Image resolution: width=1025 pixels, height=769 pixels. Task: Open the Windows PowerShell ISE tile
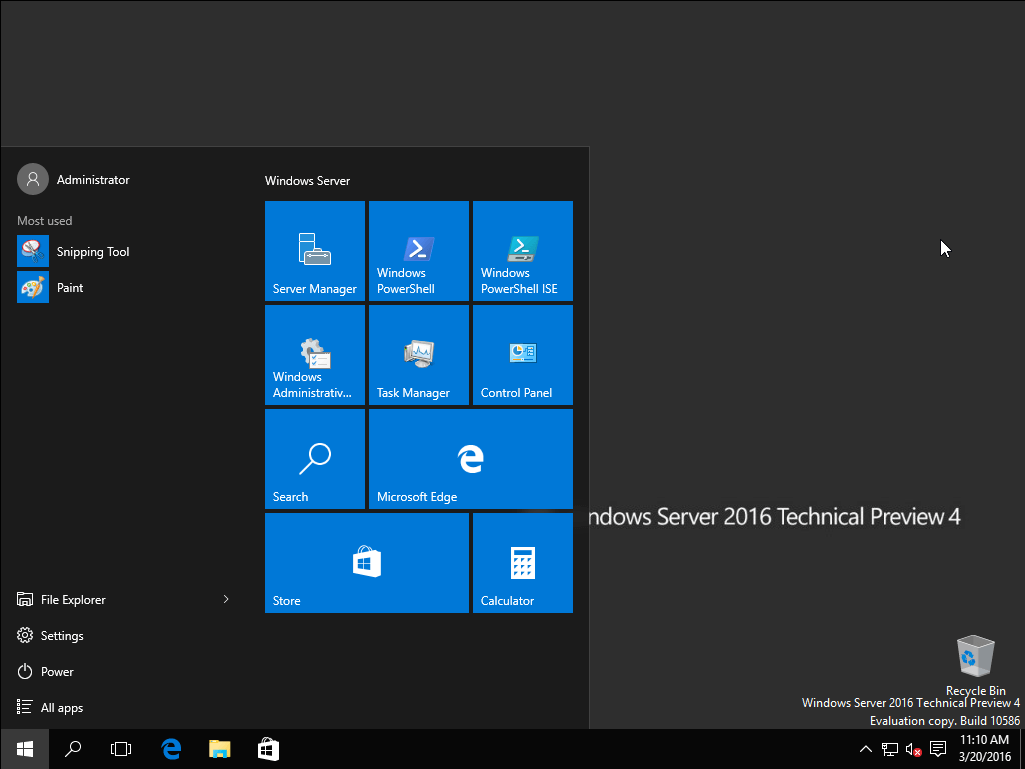click(x=523, y=251)
